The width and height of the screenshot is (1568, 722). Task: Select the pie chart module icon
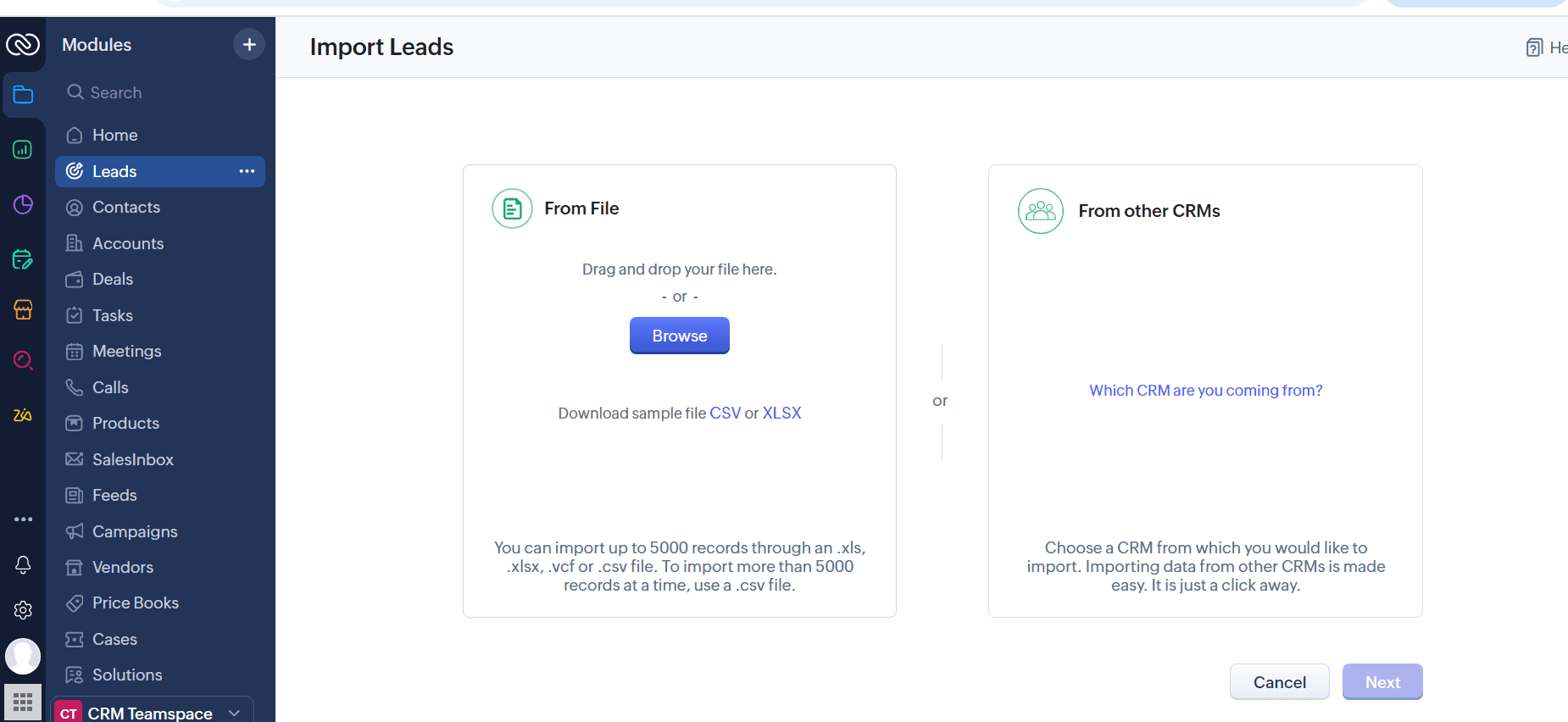point(22,204)
